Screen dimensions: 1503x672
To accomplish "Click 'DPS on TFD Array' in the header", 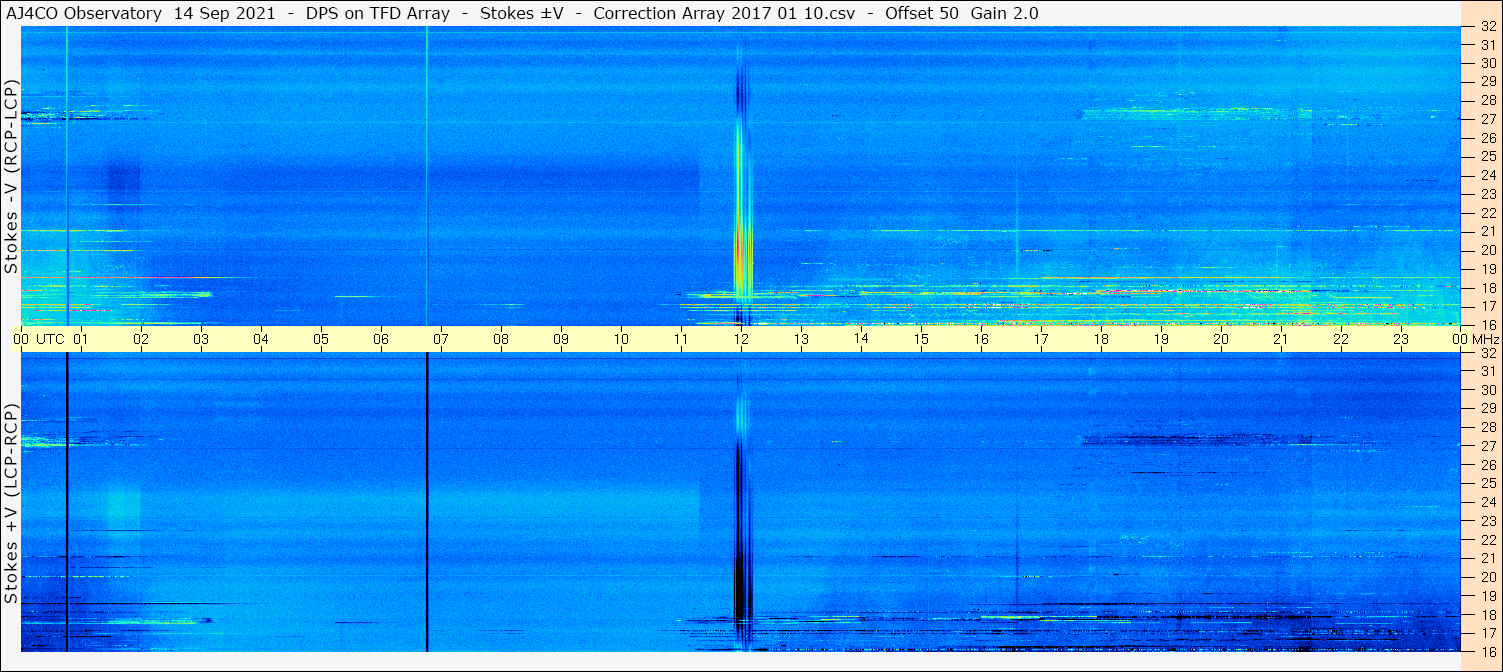I will [x=377, y=13].
